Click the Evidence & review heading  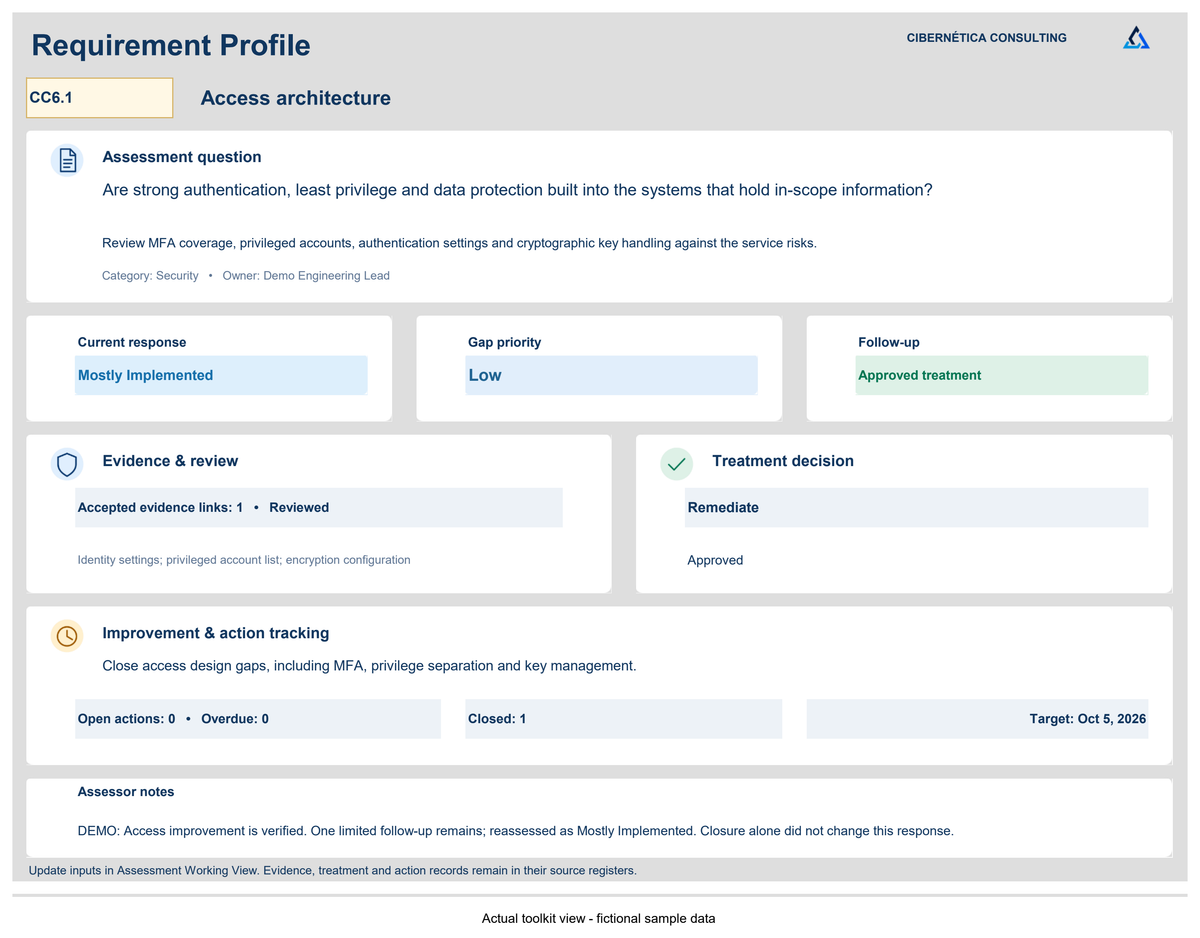coord(170,461)
